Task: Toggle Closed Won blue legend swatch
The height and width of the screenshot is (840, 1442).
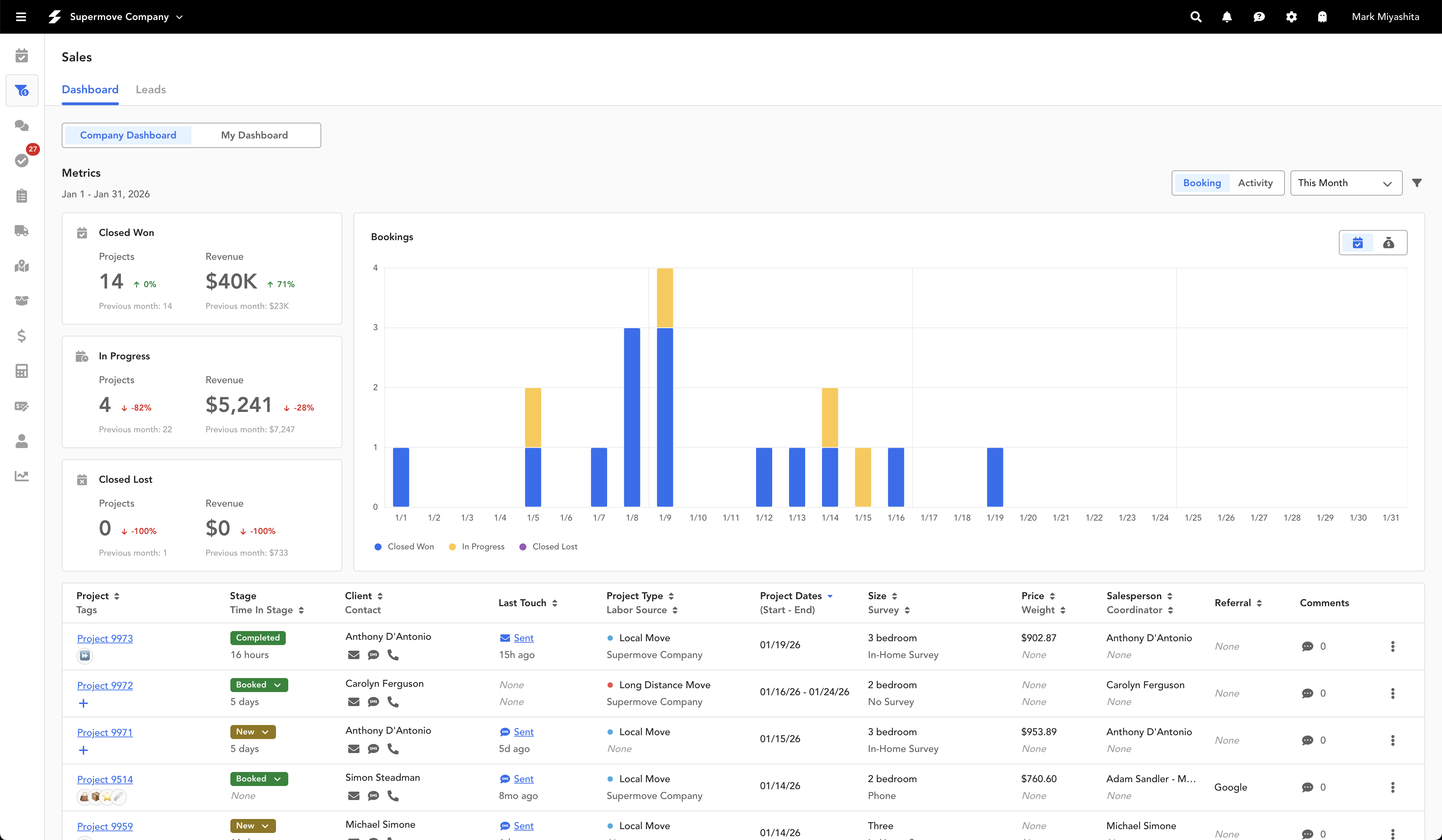Action: point(378,547)
